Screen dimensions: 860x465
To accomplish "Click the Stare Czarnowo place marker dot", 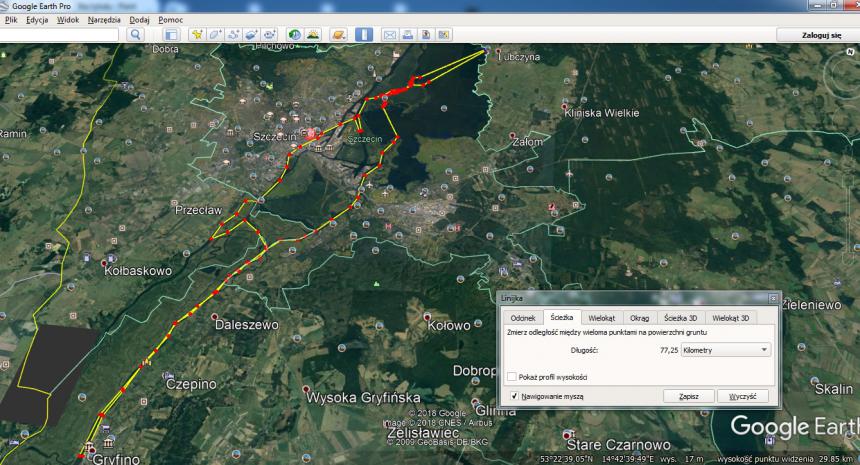I will [567, 436].
